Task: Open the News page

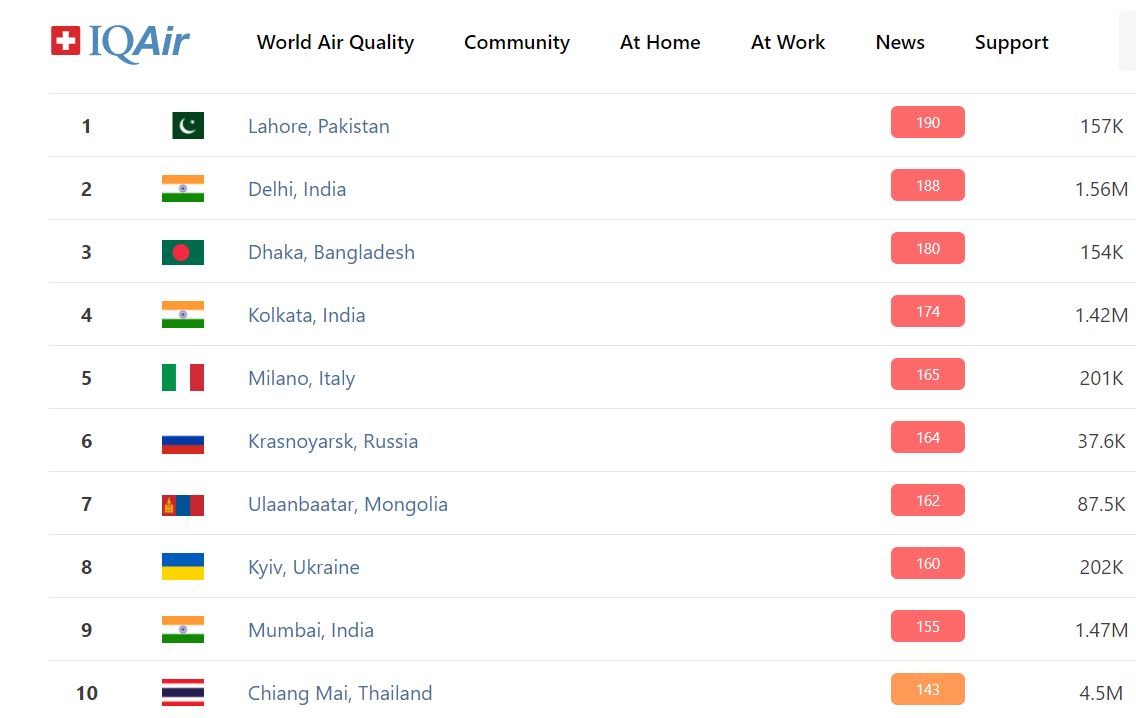Action: tap(900, 42)
